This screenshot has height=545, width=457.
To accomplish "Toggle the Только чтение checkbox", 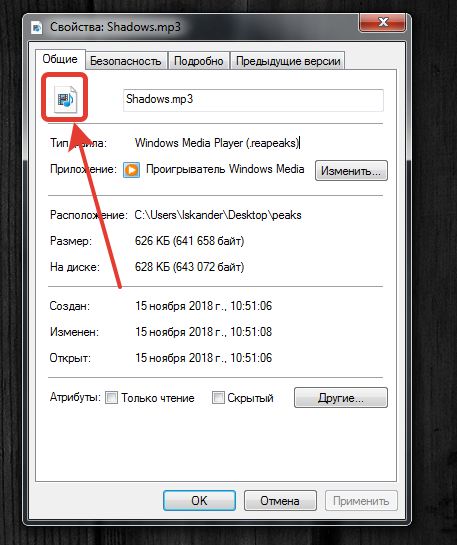I will pyautogui.click(x=112, y=397).
